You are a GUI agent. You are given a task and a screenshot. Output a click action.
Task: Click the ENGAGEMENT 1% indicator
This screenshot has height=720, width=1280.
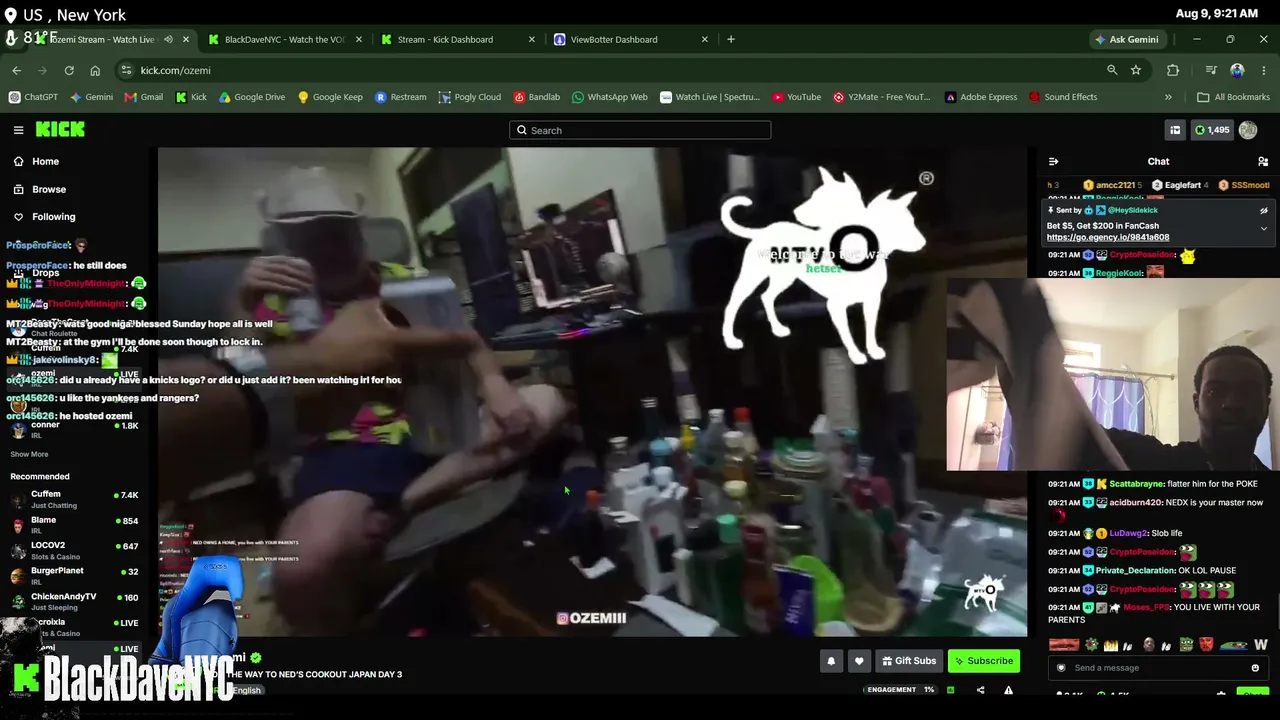tap(900, 690)
